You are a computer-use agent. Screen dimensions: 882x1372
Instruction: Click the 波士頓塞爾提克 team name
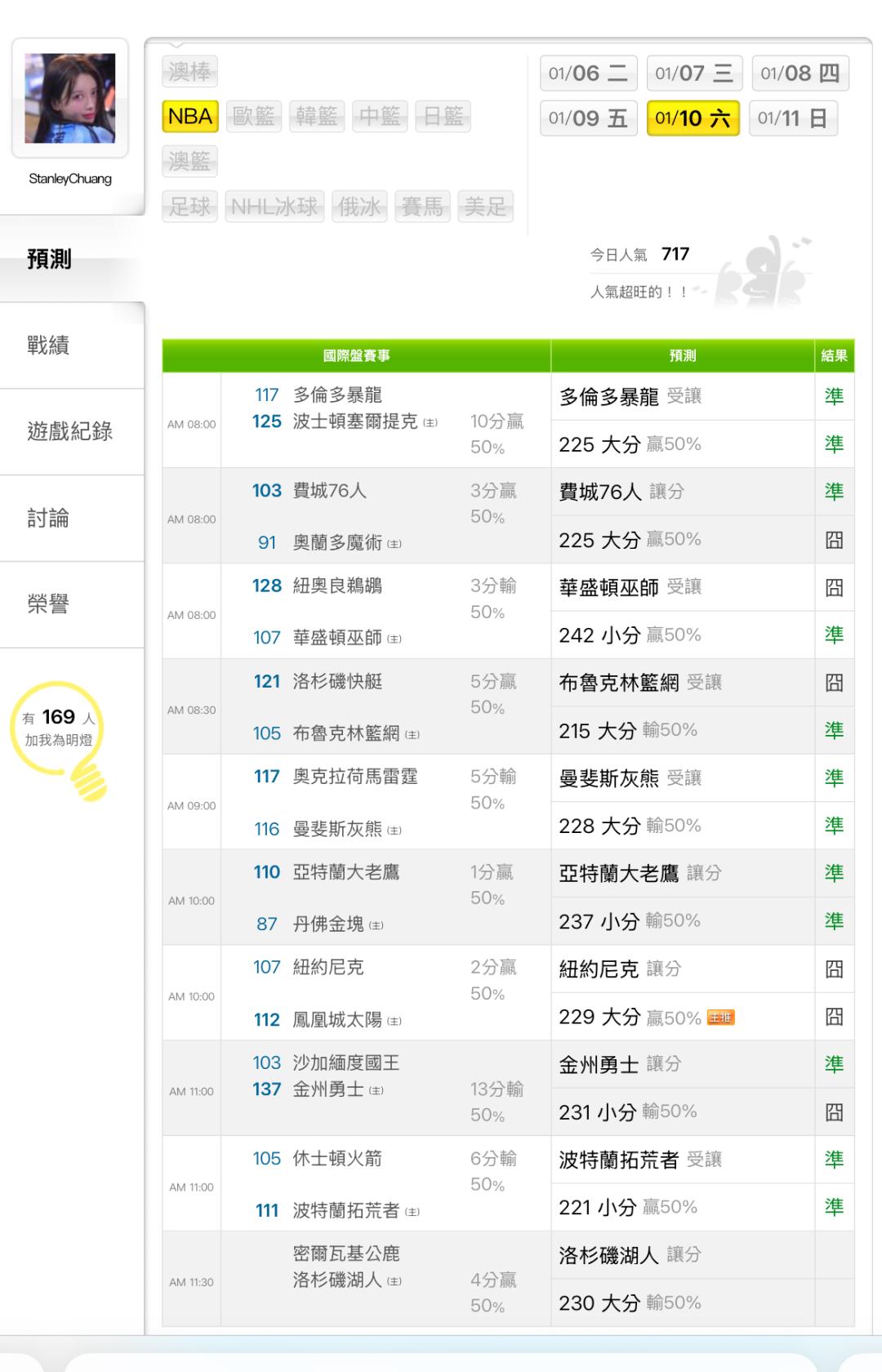[x=355, y=421]
